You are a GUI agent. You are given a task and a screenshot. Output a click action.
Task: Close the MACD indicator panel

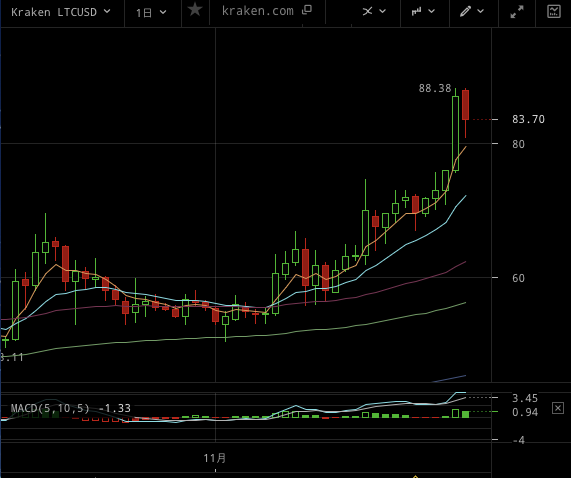[x=558, y=408]
